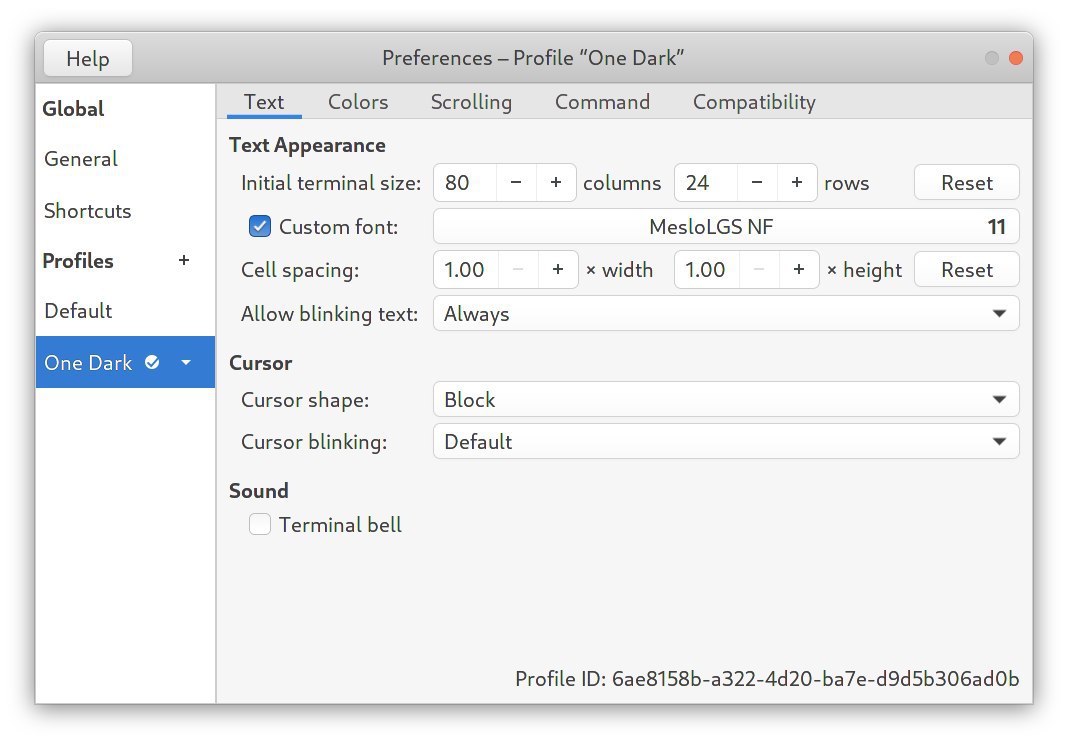Open General settings in sidebar
This screenshot has width=1068, height=742.
click(125, 159)
